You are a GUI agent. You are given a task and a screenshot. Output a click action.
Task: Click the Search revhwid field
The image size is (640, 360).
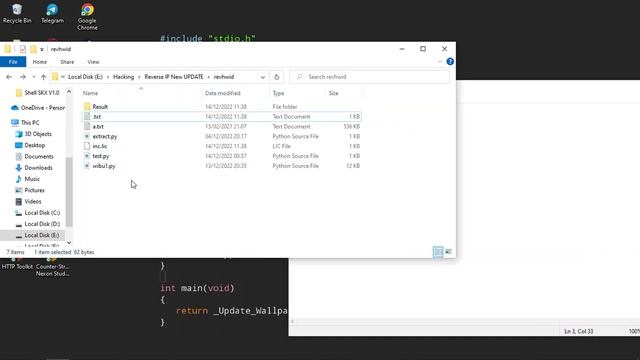(369, 77)
